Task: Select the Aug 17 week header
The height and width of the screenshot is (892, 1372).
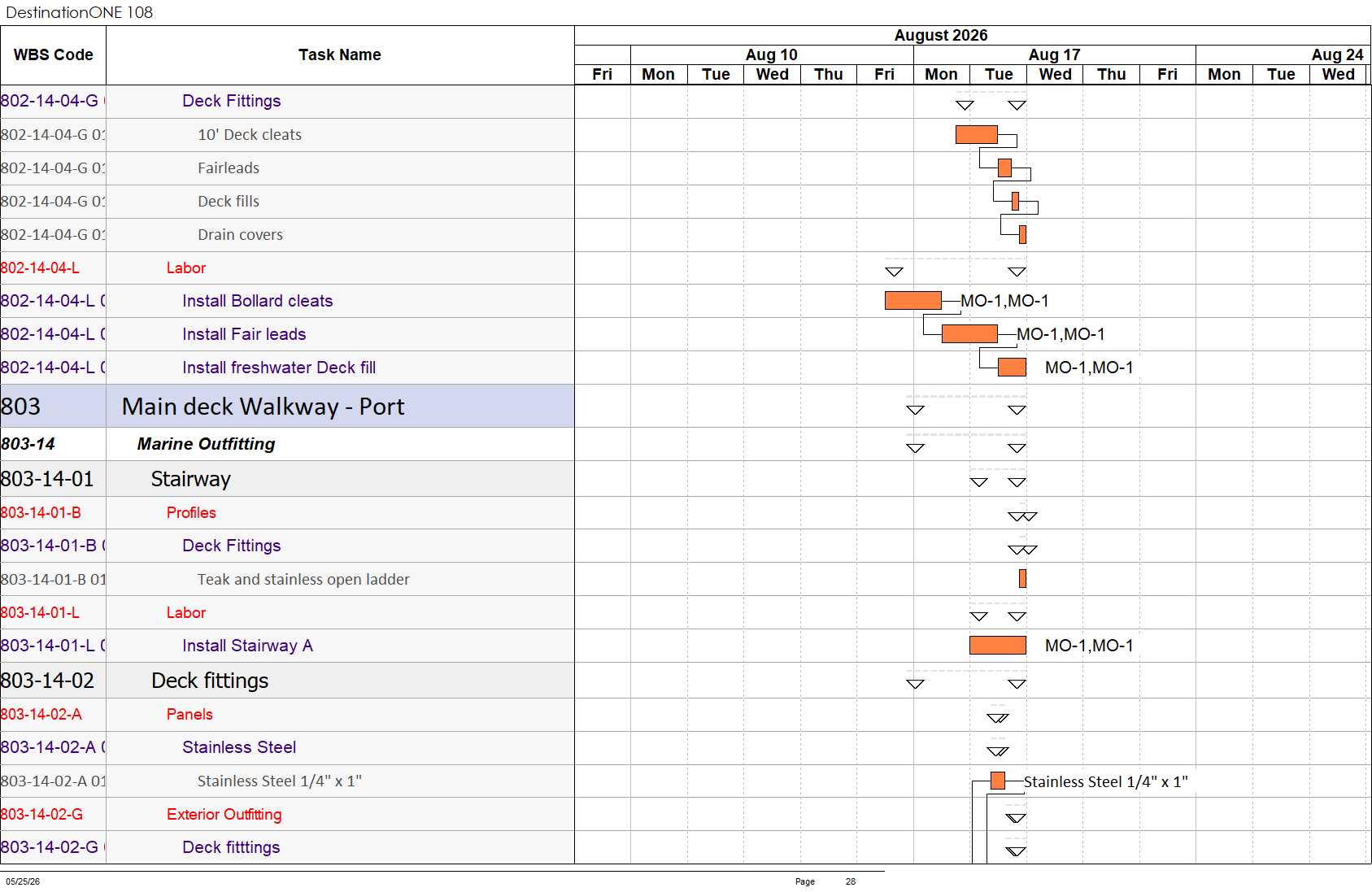Action: 1054,54
